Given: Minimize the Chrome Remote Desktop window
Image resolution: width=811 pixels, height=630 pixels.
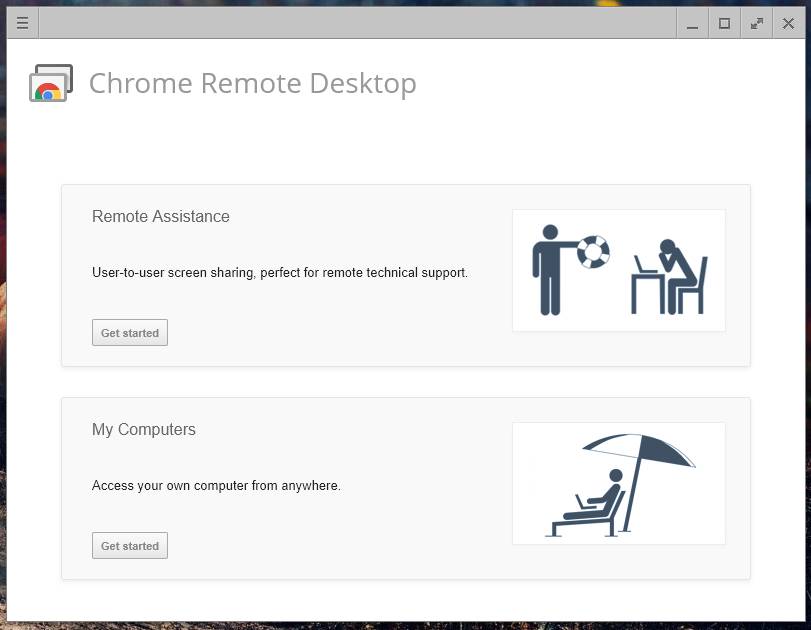Looking at the screenshot, I should click(693, 23).
